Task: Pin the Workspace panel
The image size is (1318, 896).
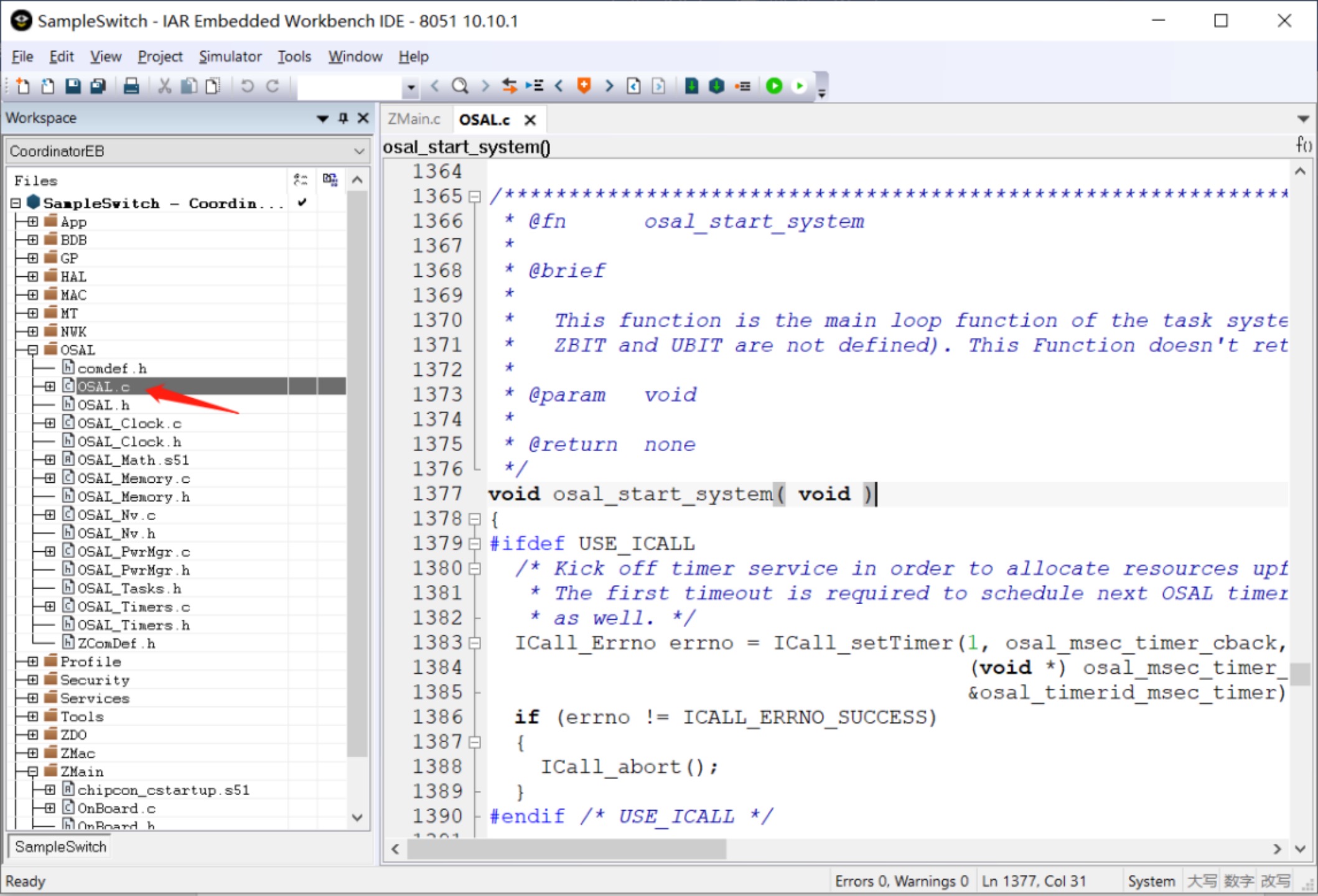Action: tap(343, 118)
